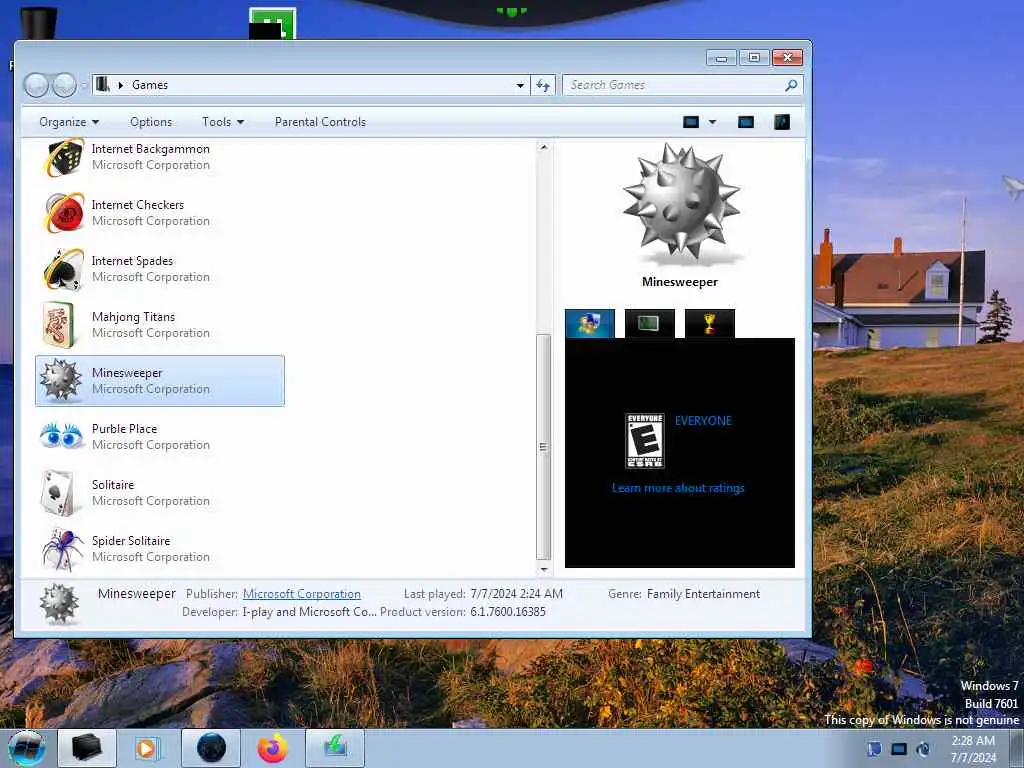Image resolution: width=1024 pixels, height=768 pixels.
Task: Click the Change your view toolbar icon
Action: tap(691, 122)
